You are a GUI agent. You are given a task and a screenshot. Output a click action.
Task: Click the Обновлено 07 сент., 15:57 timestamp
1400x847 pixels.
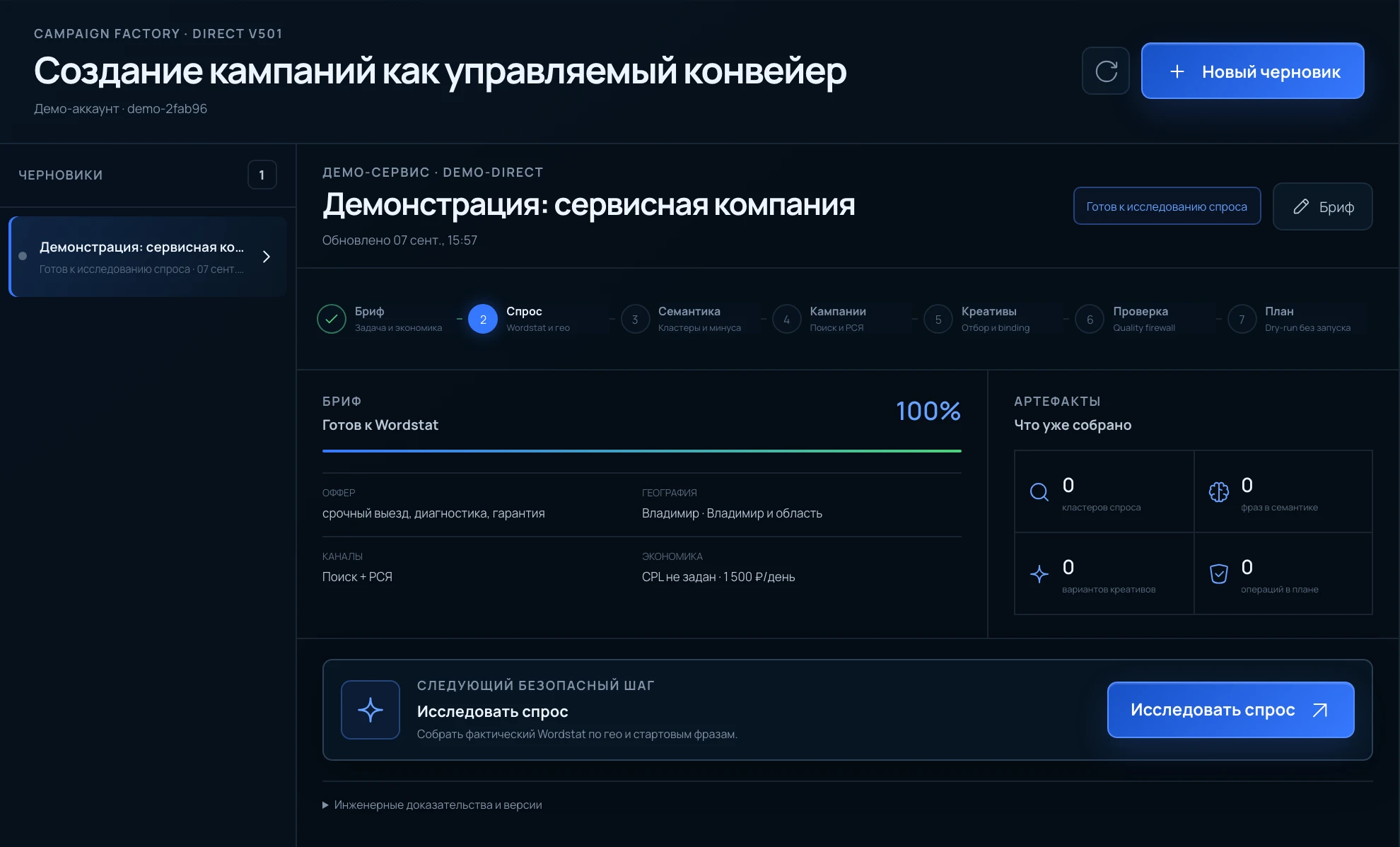click(x=399, y=240)
